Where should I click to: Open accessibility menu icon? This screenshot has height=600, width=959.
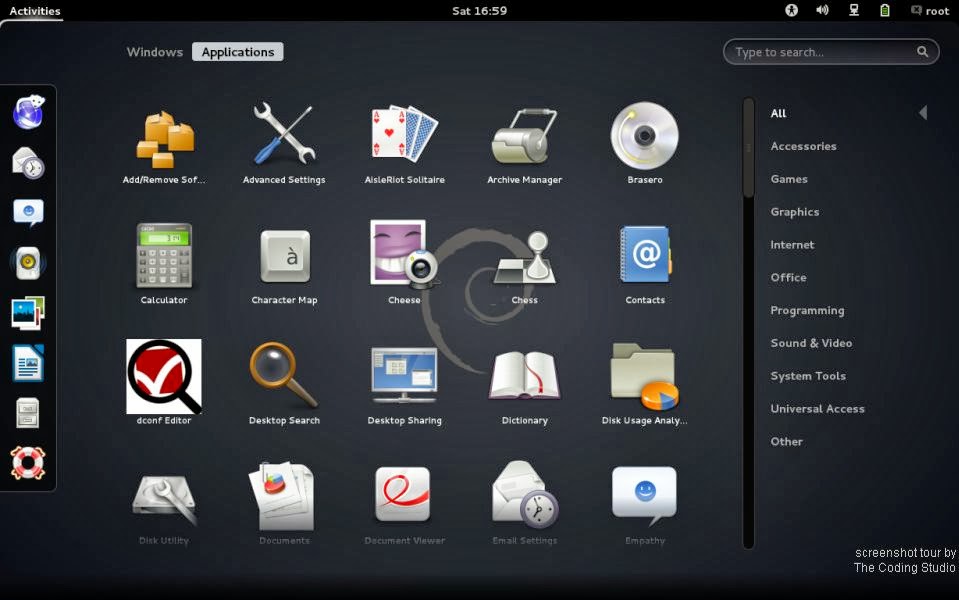[791, 10]
